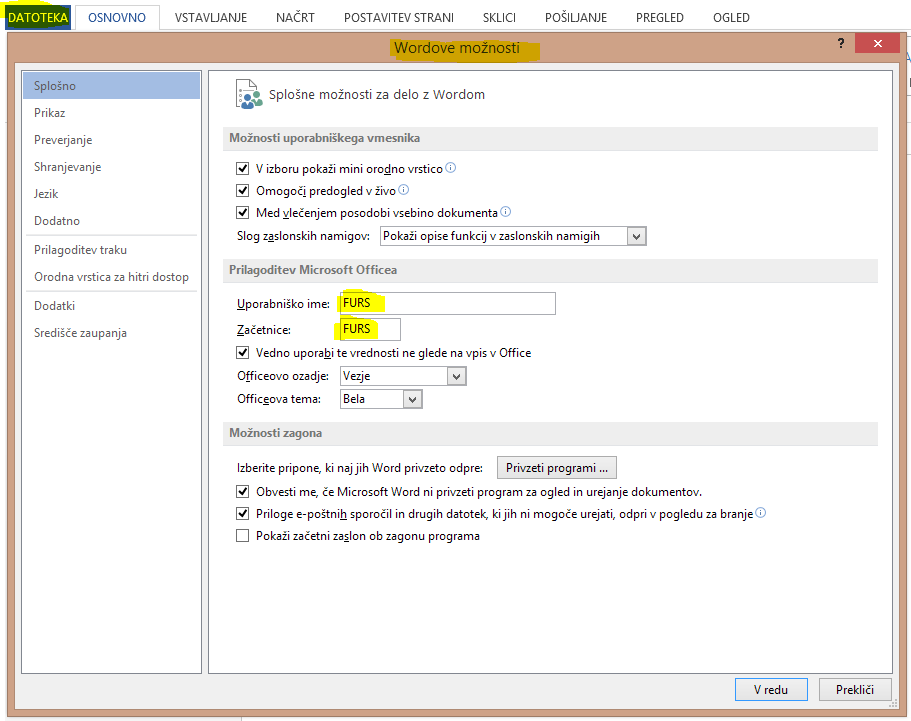
Task: Open Officeovo ozadje dropdown showing Vezje
Action: pyautogui.click(x=403, y=376)
